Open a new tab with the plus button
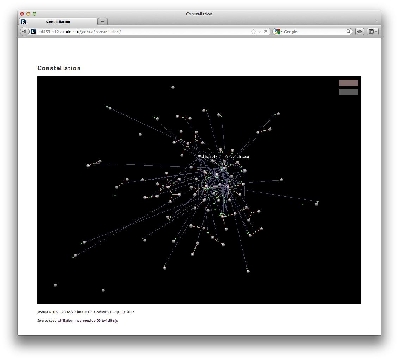Viewport: 400px width, 361px height. tap(102, 21)
